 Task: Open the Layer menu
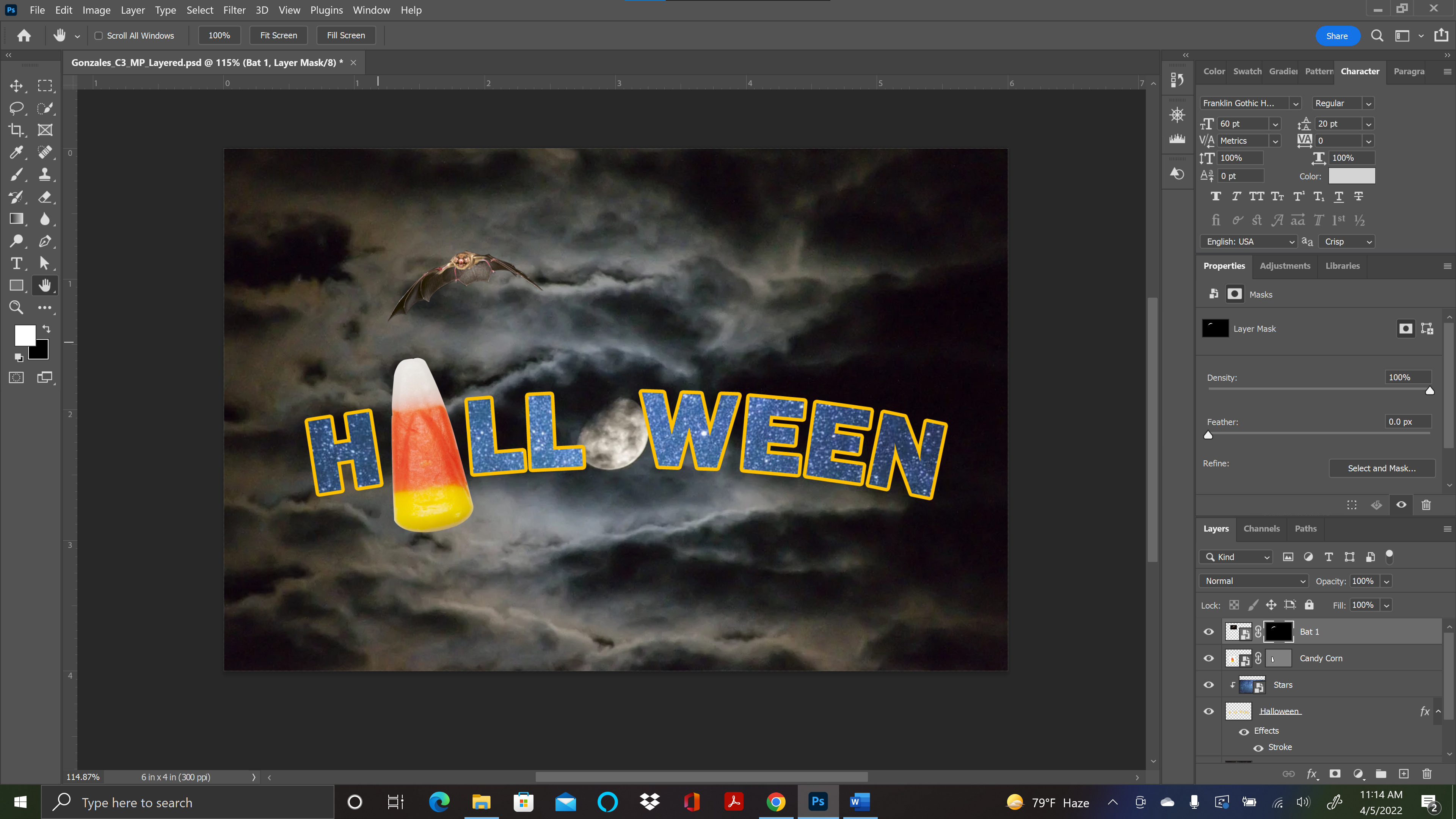pyautogui.click(x=132, y=10)
